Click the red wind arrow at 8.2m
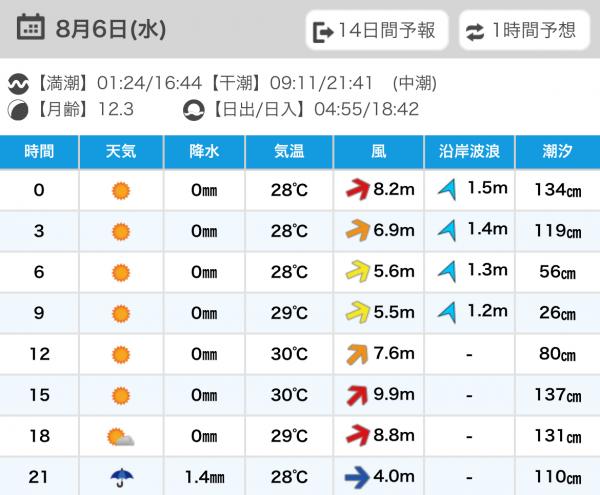This screenshot has width=600, height=495. 358,189
